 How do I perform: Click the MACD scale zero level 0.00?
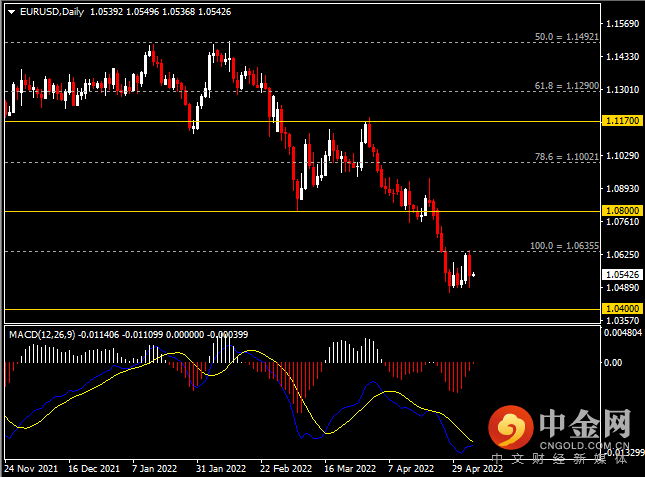point(613,363)
